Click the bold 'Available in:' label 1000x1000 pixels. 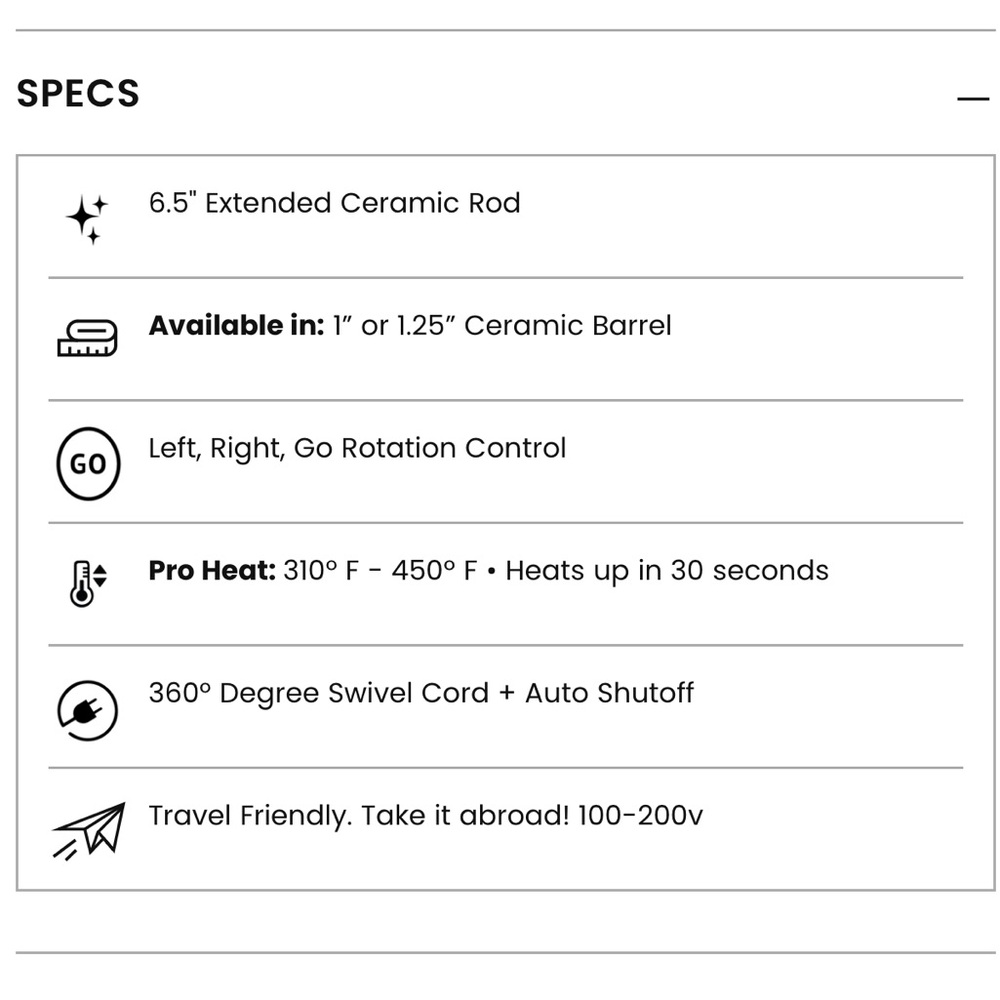point(237,325)
